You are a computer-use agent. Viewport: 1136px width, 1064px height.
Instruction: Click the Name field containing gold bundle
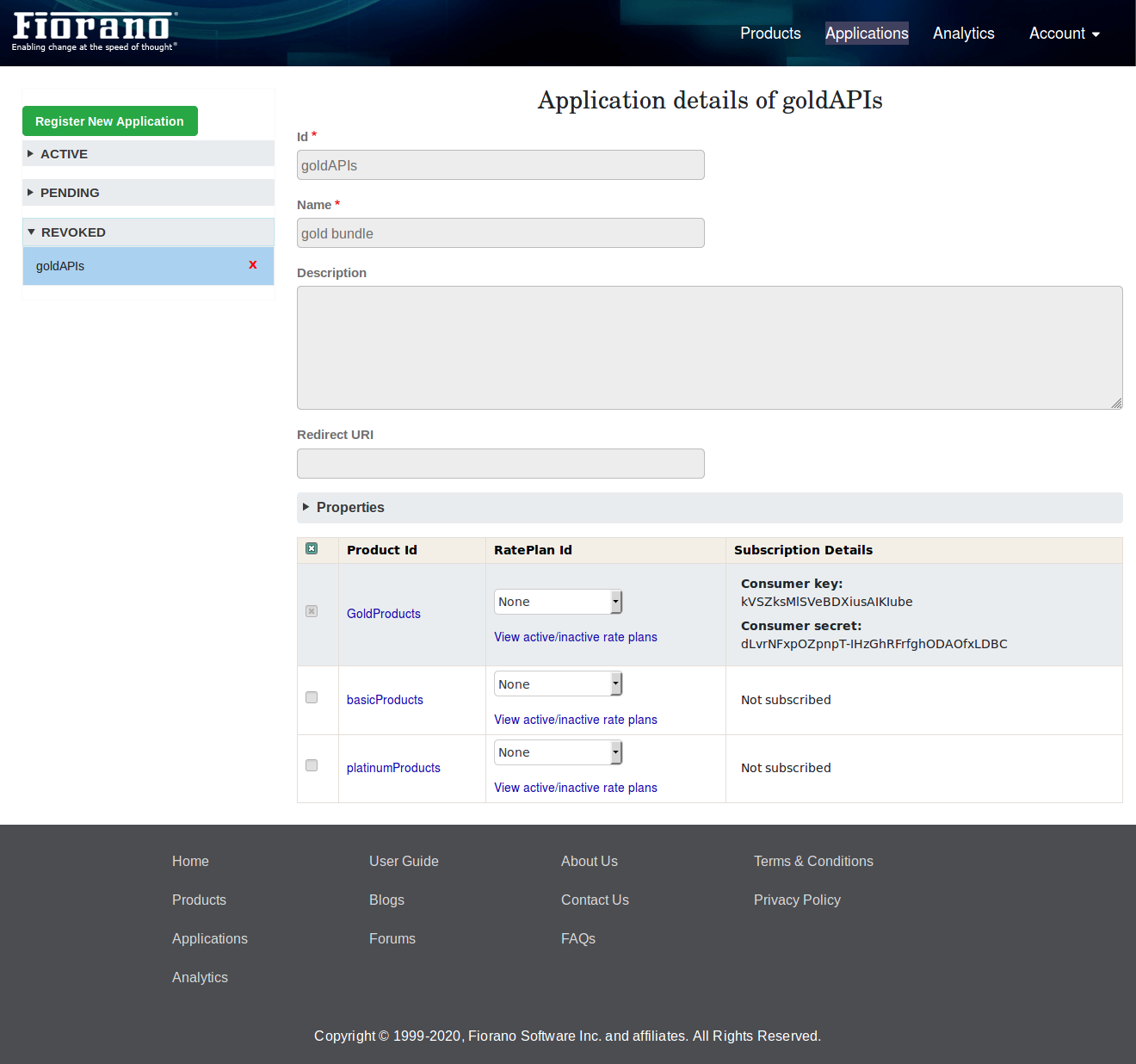[x=501, y=233]
